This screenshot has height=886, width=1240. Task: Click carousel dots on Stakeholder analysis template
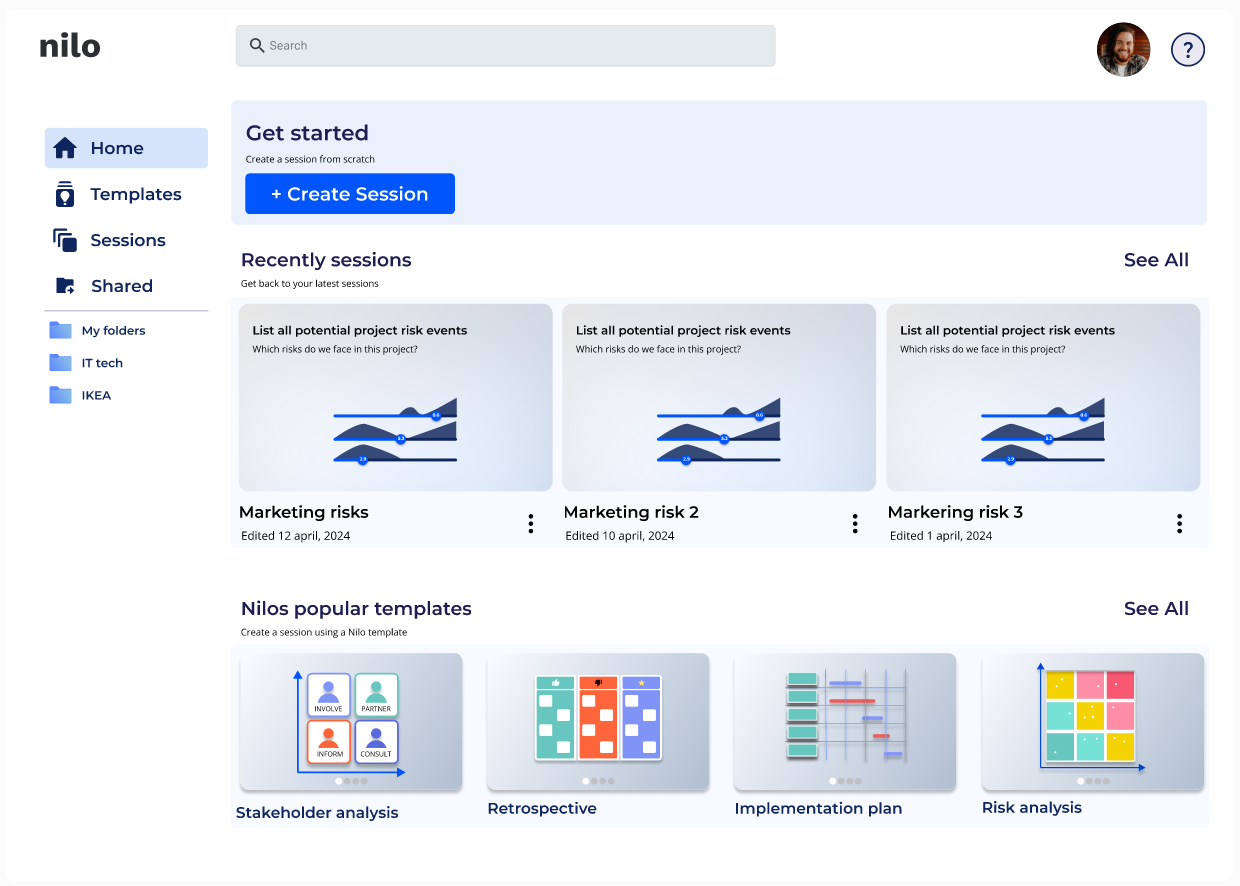click(351, 781)
